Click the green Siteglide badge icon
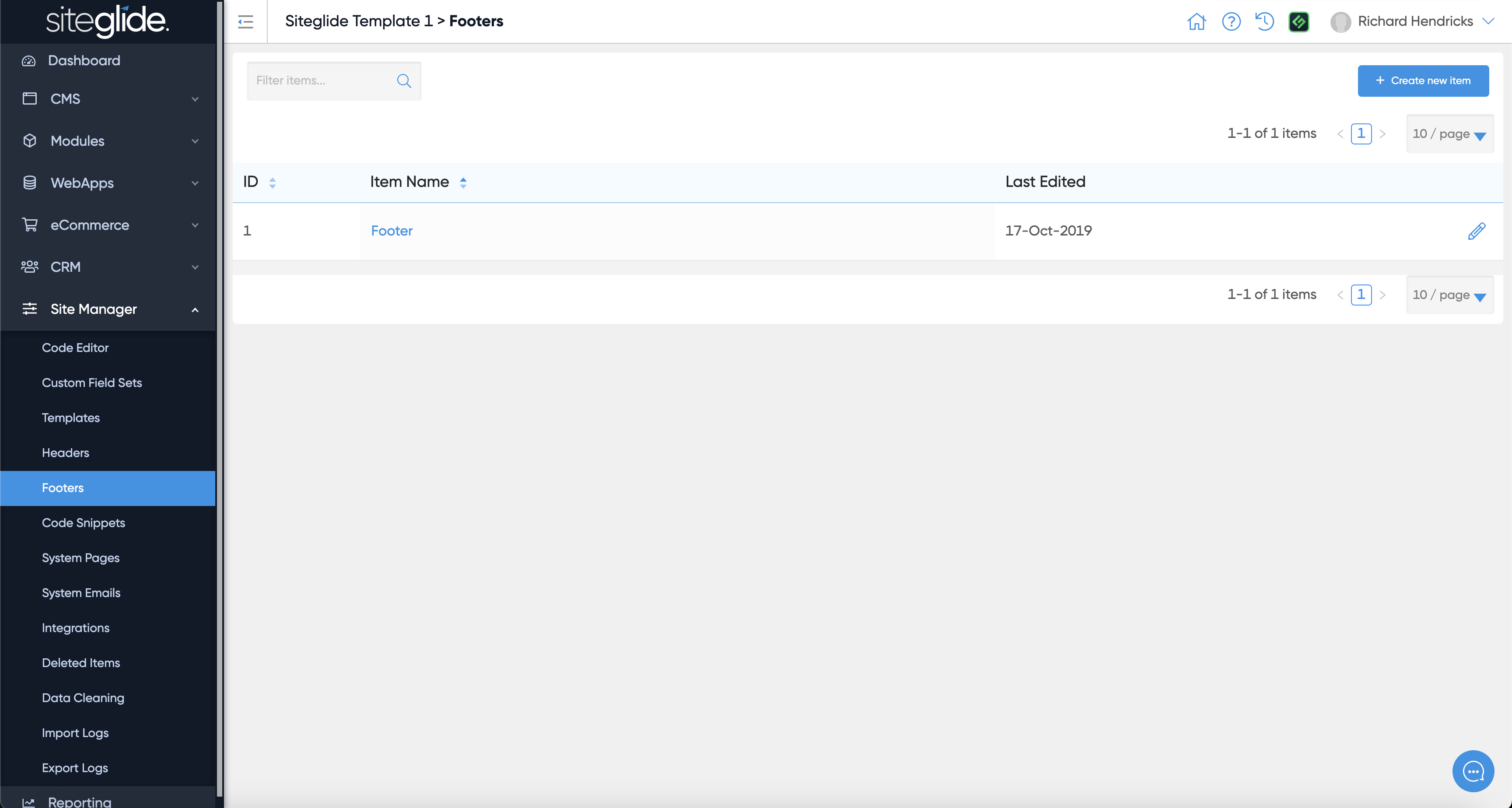 click(1298, 22)
